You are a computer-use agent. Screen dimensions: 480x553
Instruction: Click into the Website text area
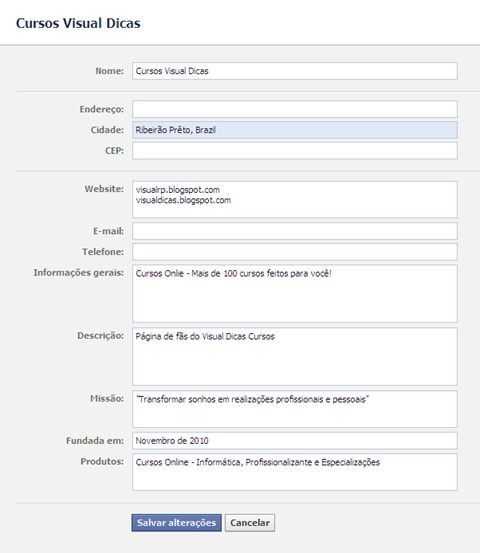(295, 200)
